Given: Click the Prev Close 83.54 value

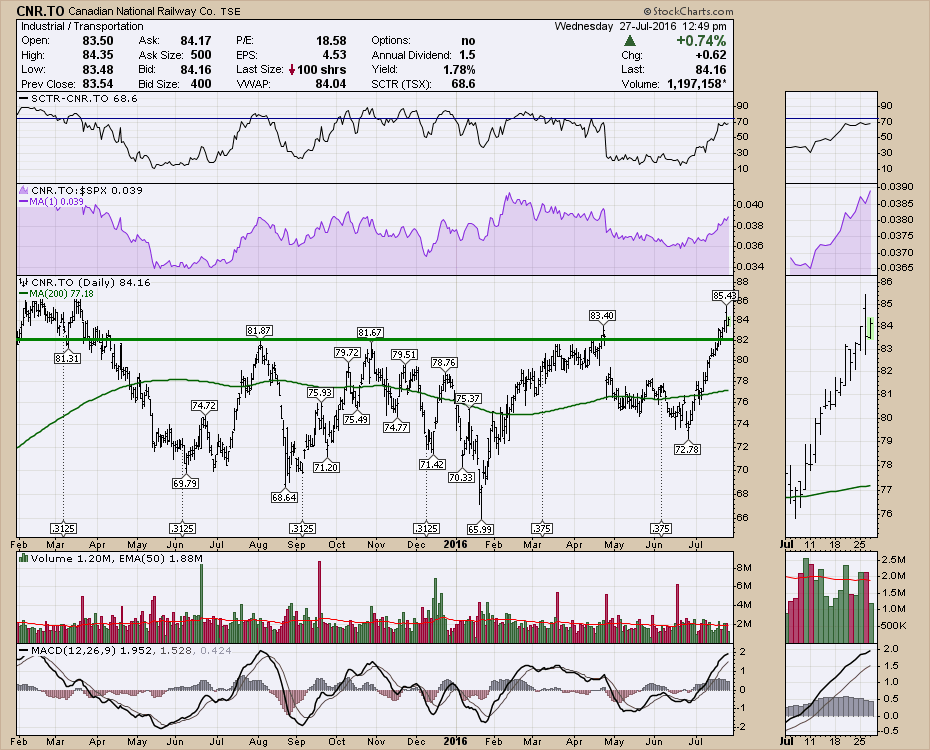Looking at the screenshot, I should click(97, 84).
